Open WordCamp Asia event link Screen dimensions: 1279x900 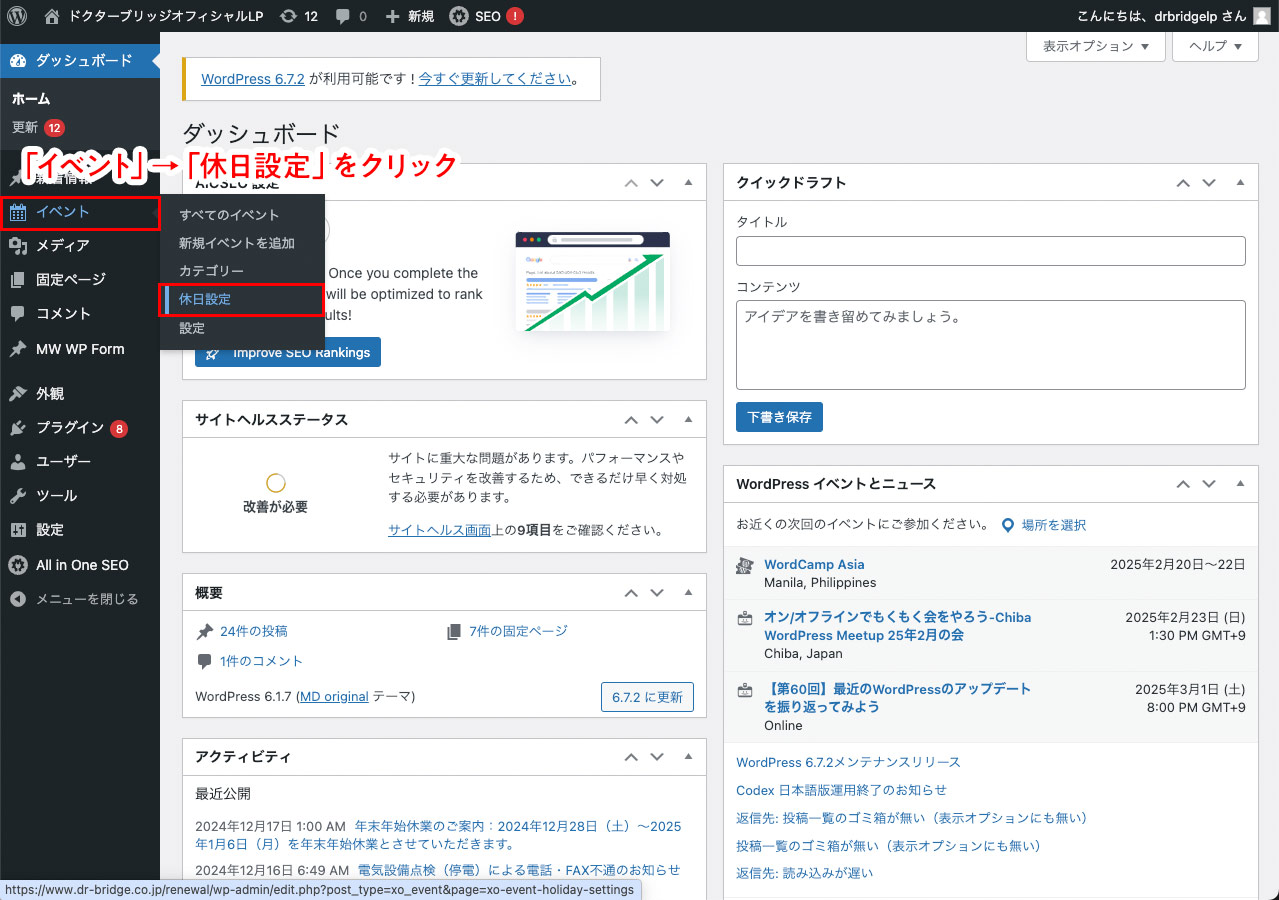coord(814,565)
